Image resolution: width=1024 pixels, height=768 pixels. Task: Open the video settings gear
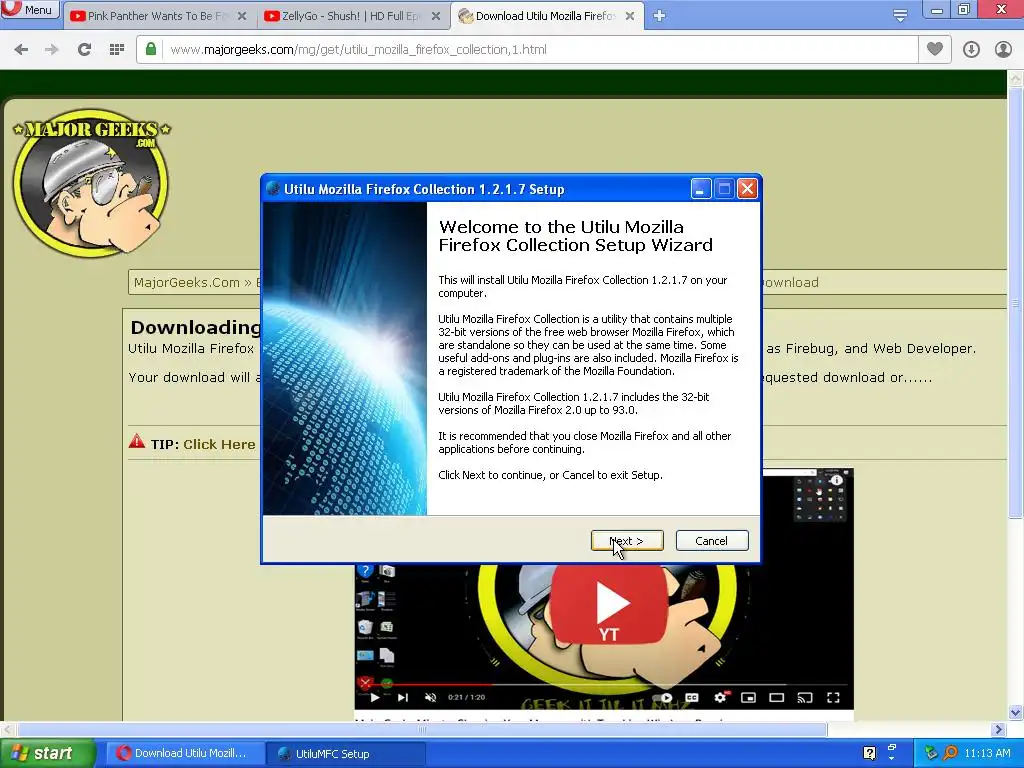click(x=720, y=697)
